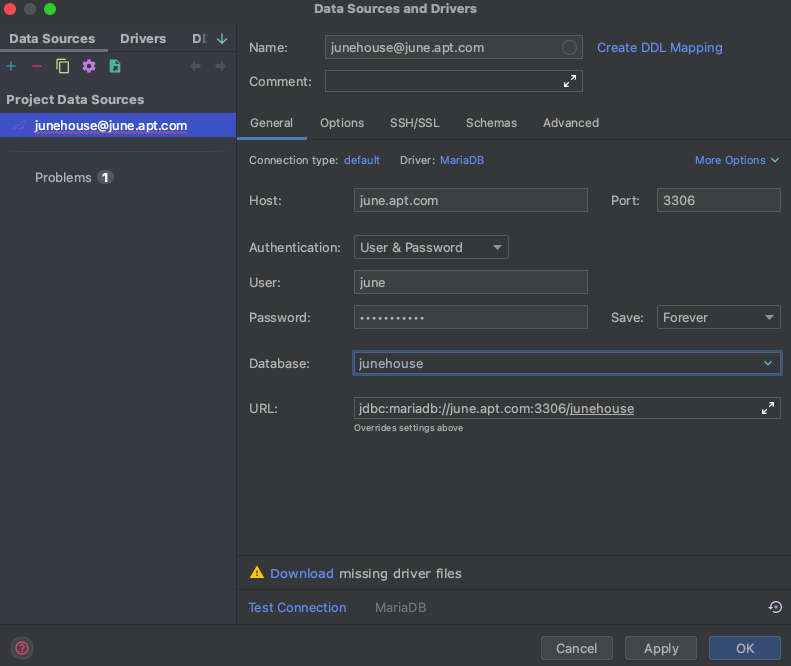791x666 pixels.
Task: Click 'Overrides settings above' hint text
Action: (x=408, y=428)
